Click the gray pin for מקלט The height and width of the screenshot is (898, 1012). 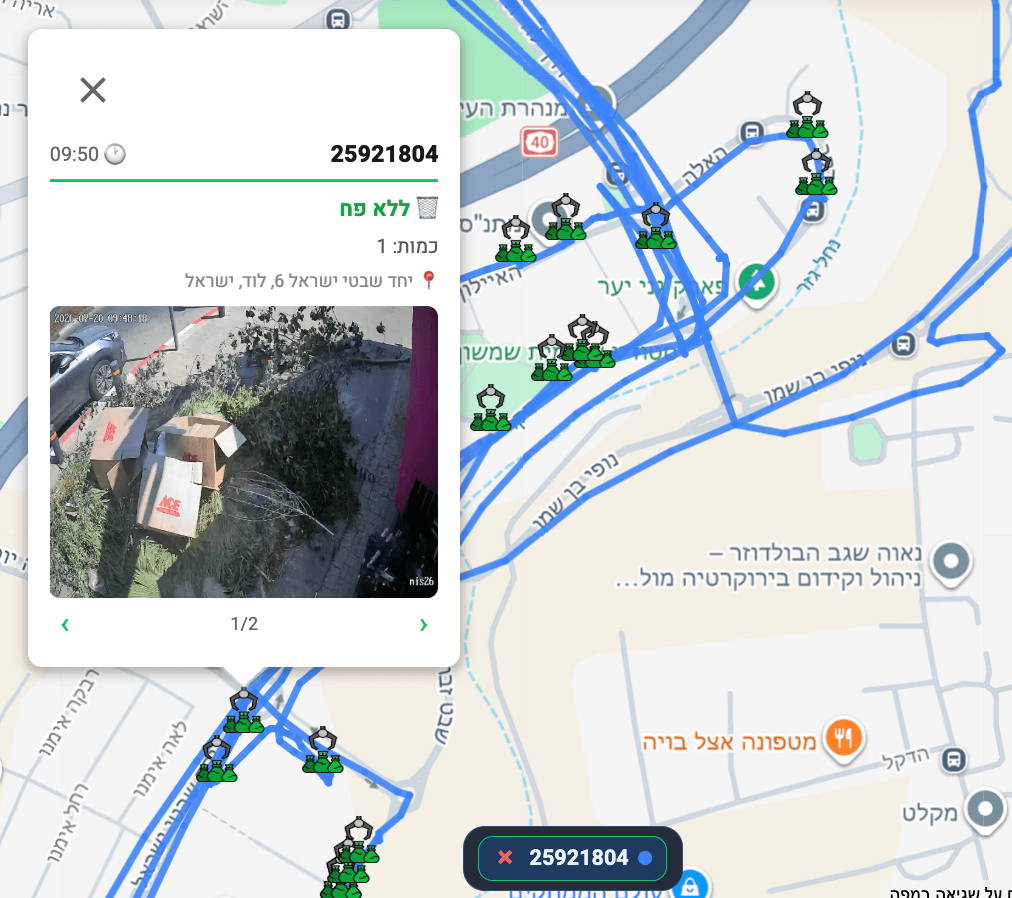(985, 810)
